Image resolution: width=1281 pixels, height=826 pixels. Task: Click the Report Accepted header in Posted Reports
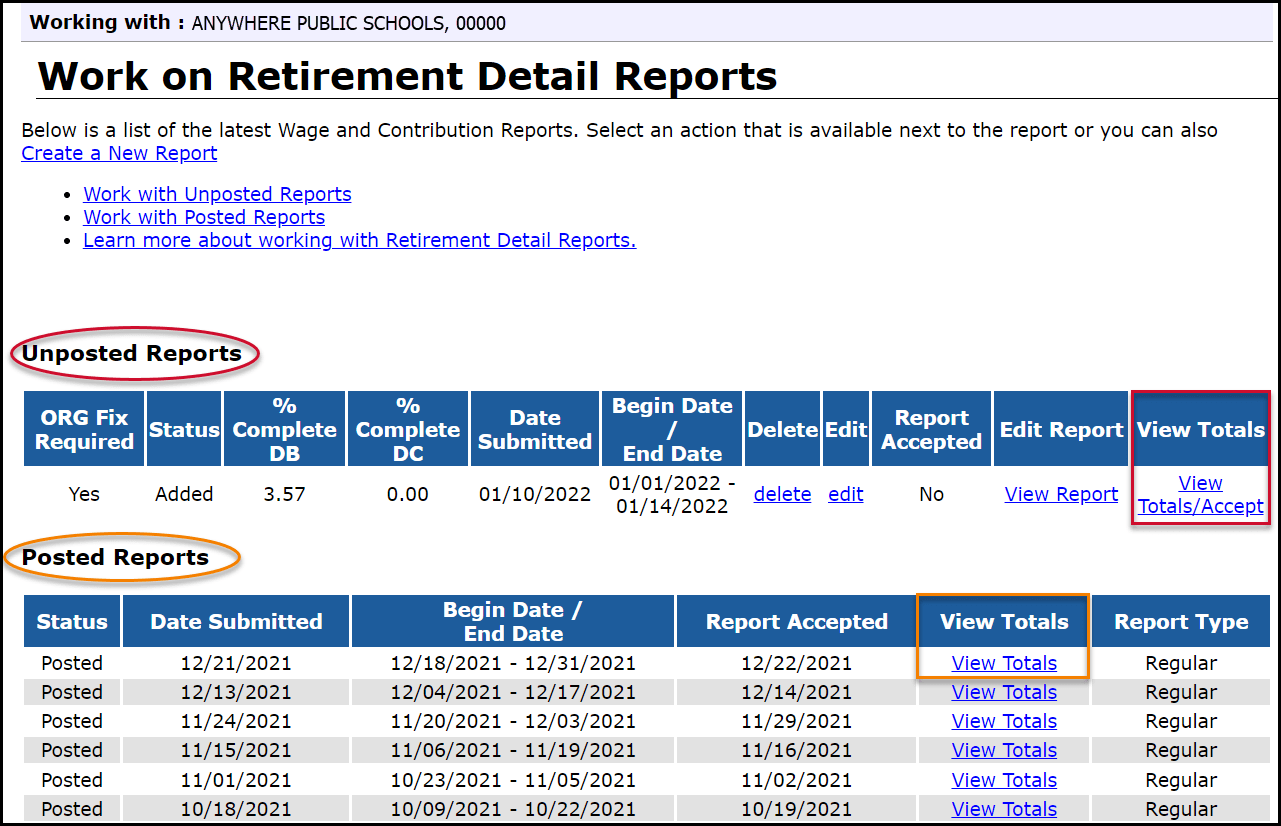[796, 622]
